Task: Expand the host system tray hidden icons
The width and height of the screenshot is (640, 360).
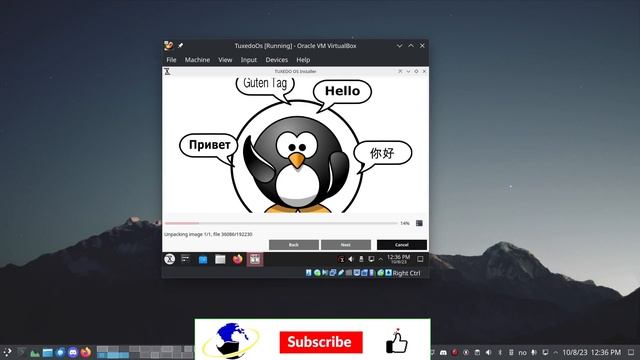Action: click(556, 352)
